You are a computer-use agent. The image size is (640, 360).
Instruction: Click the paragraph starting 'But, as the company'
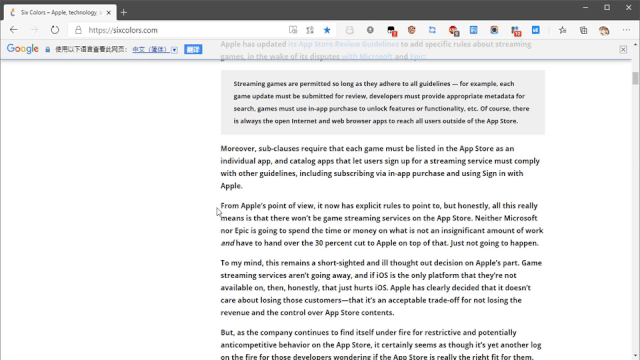coord(382,344)
